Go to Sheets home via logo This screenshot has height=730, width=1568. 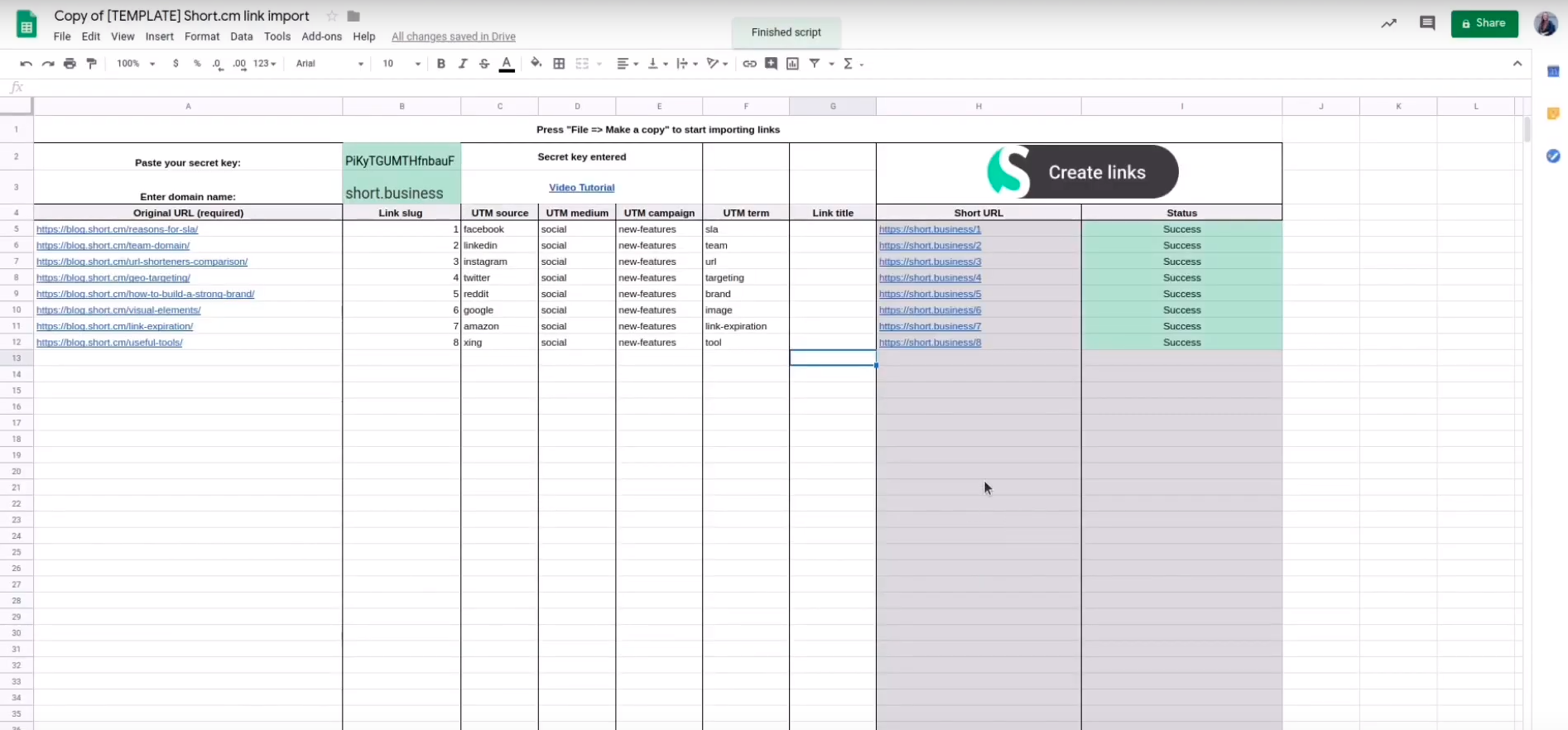(26, 25)
